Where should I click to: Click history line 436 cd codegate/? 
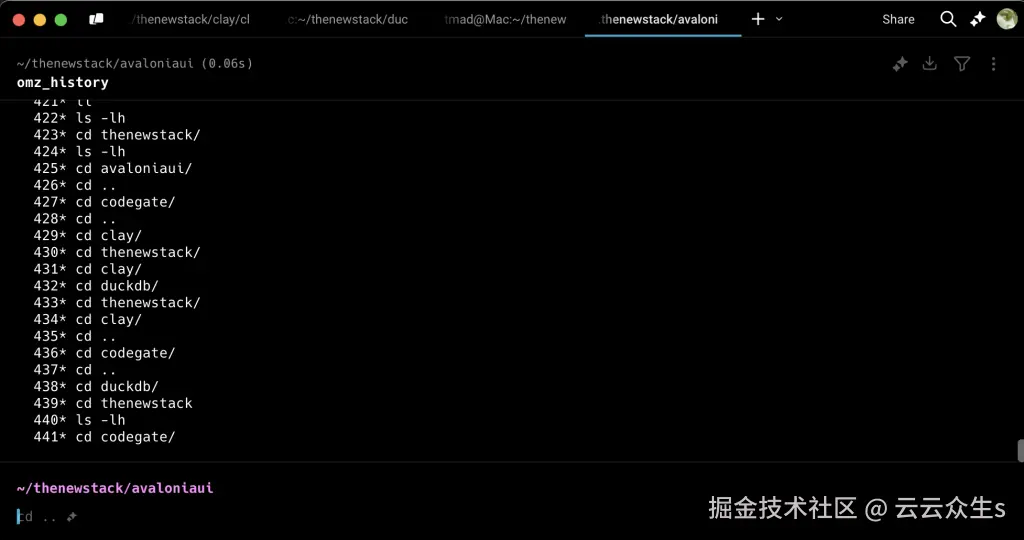point(104,353)
